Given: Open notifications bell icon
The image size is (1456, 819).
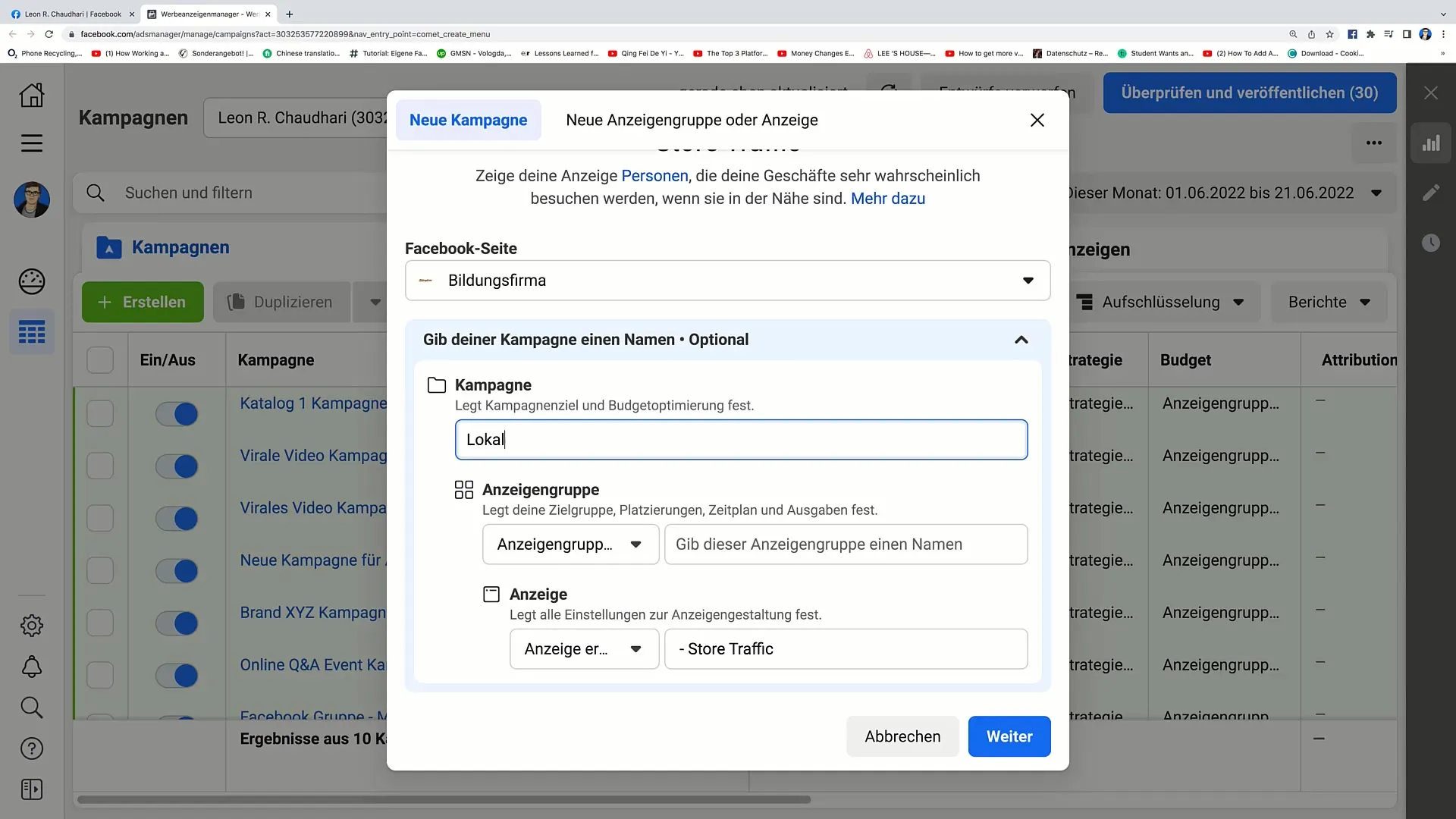Looking at the screenshot, I should (32, 667).
